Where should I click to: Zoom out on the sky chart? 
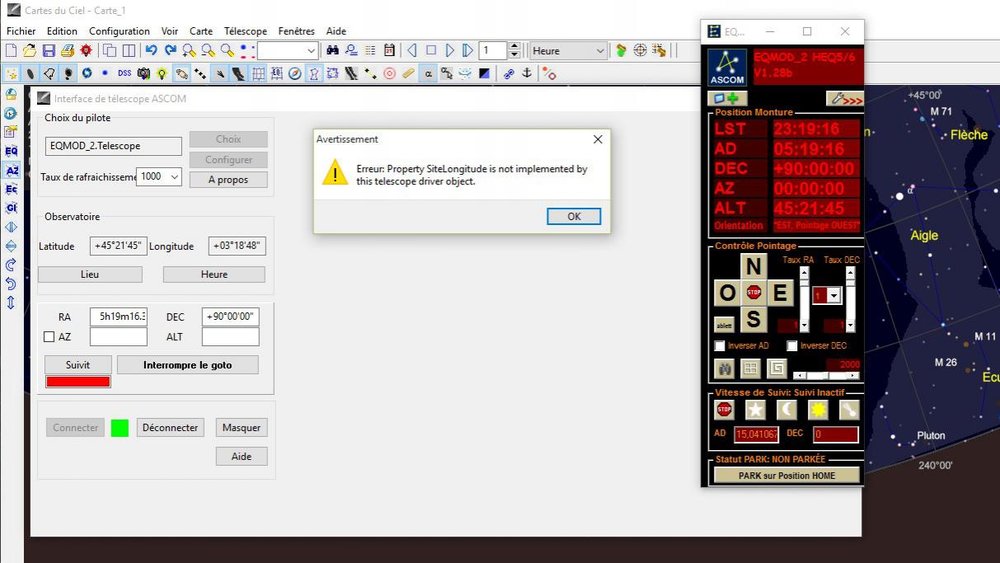click(208, 50)
